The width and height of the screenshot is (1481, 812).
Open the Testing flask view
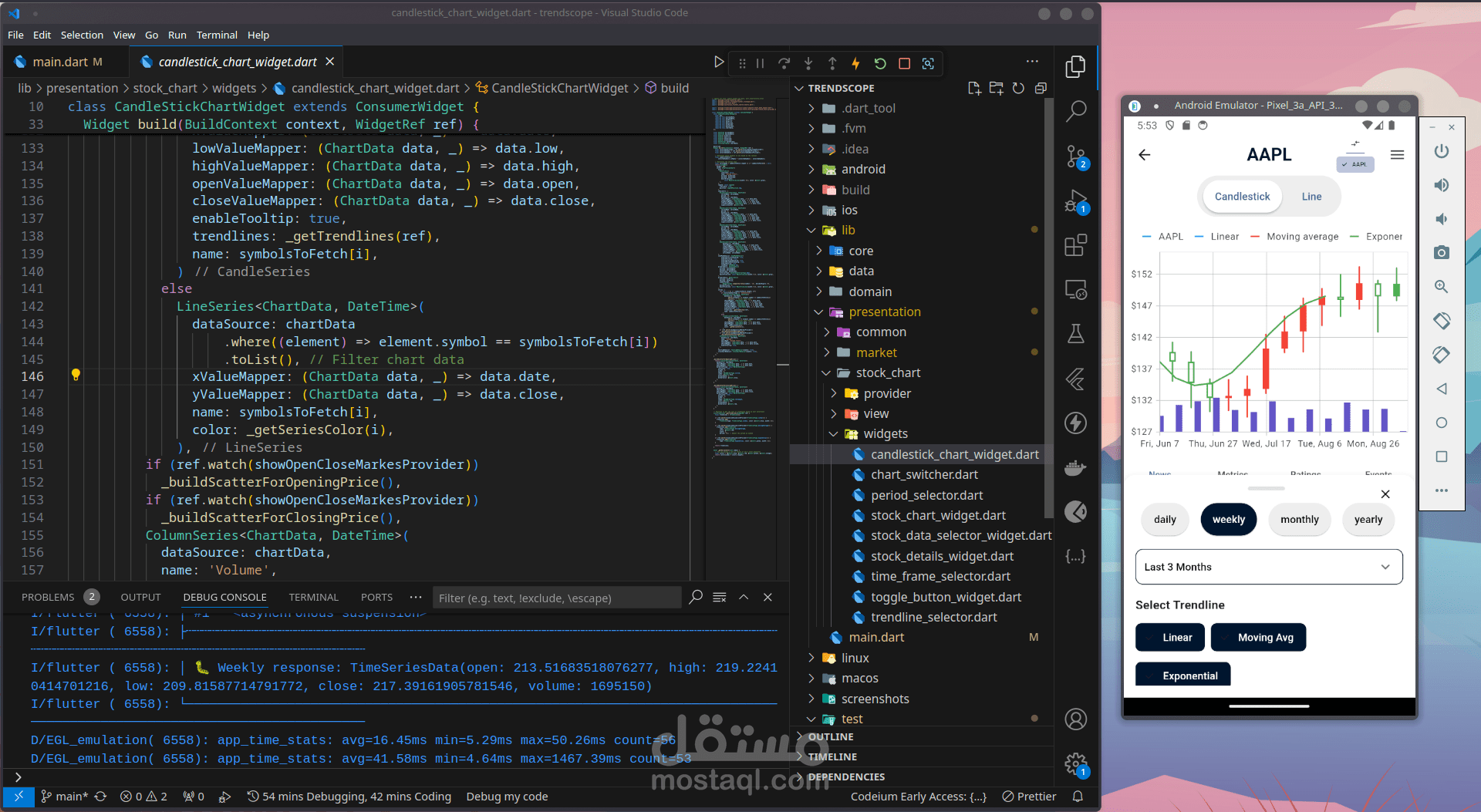1075,334
